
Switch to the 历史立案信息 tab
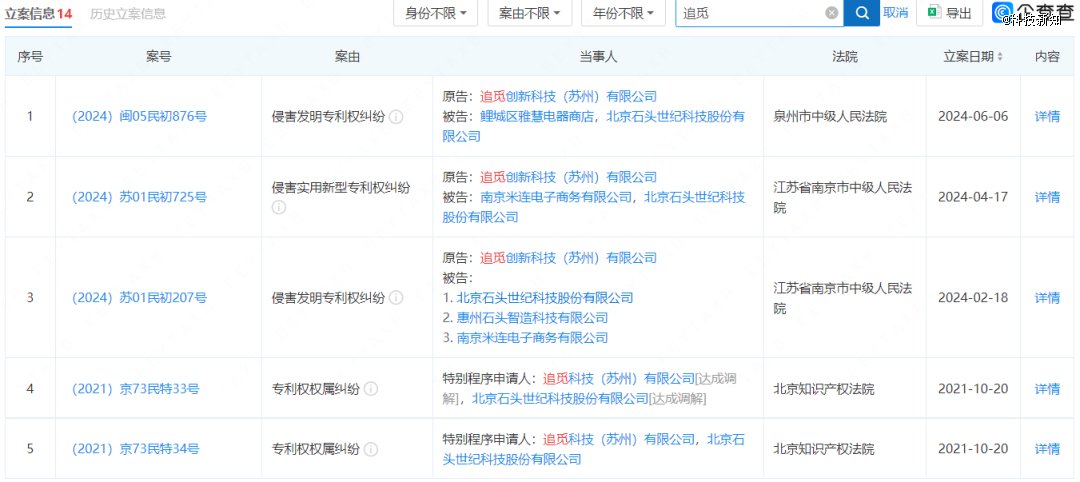click(x=128, y=13)
